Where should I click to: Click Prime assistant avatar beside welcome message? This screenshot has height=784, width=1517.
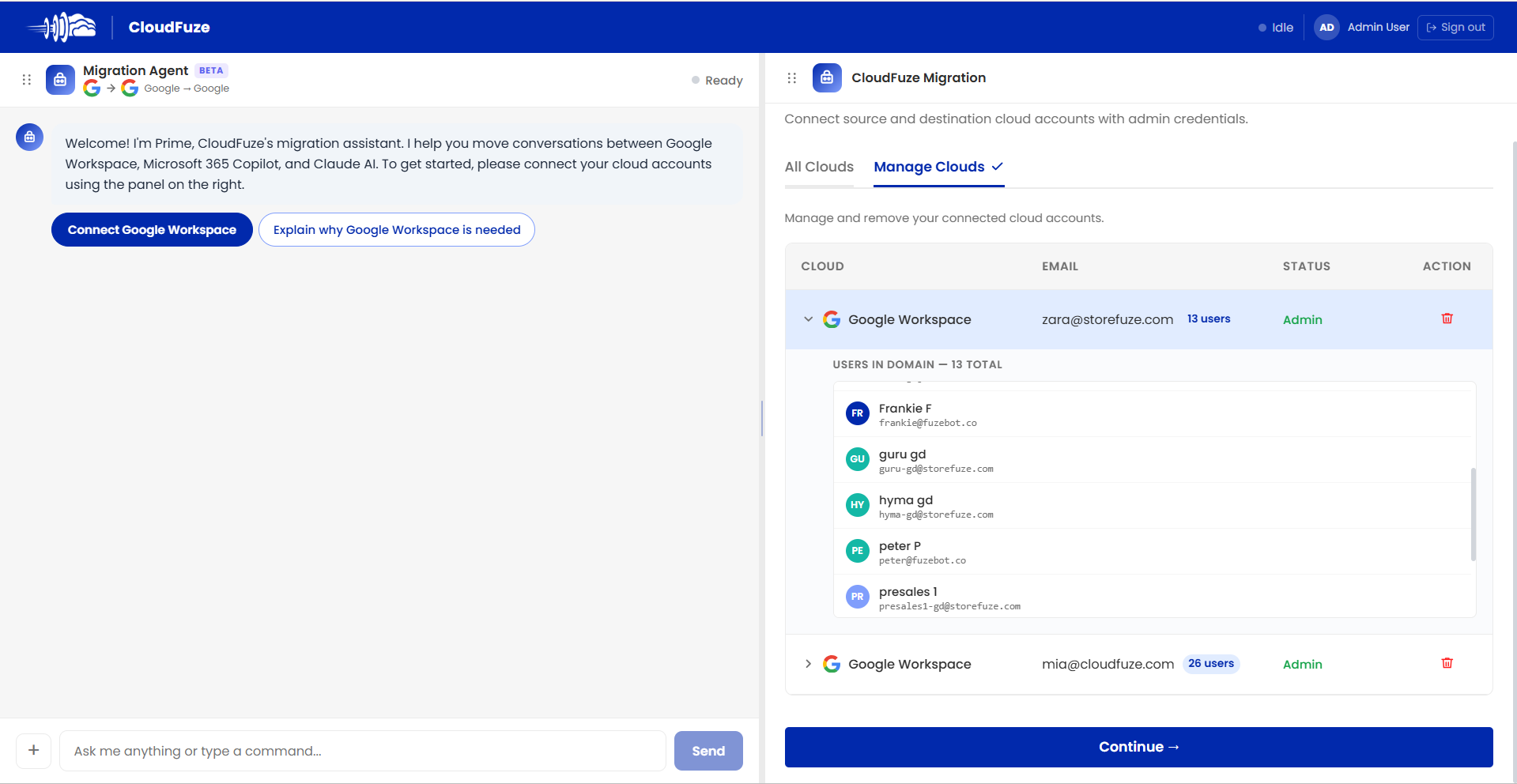click(29, 137)
